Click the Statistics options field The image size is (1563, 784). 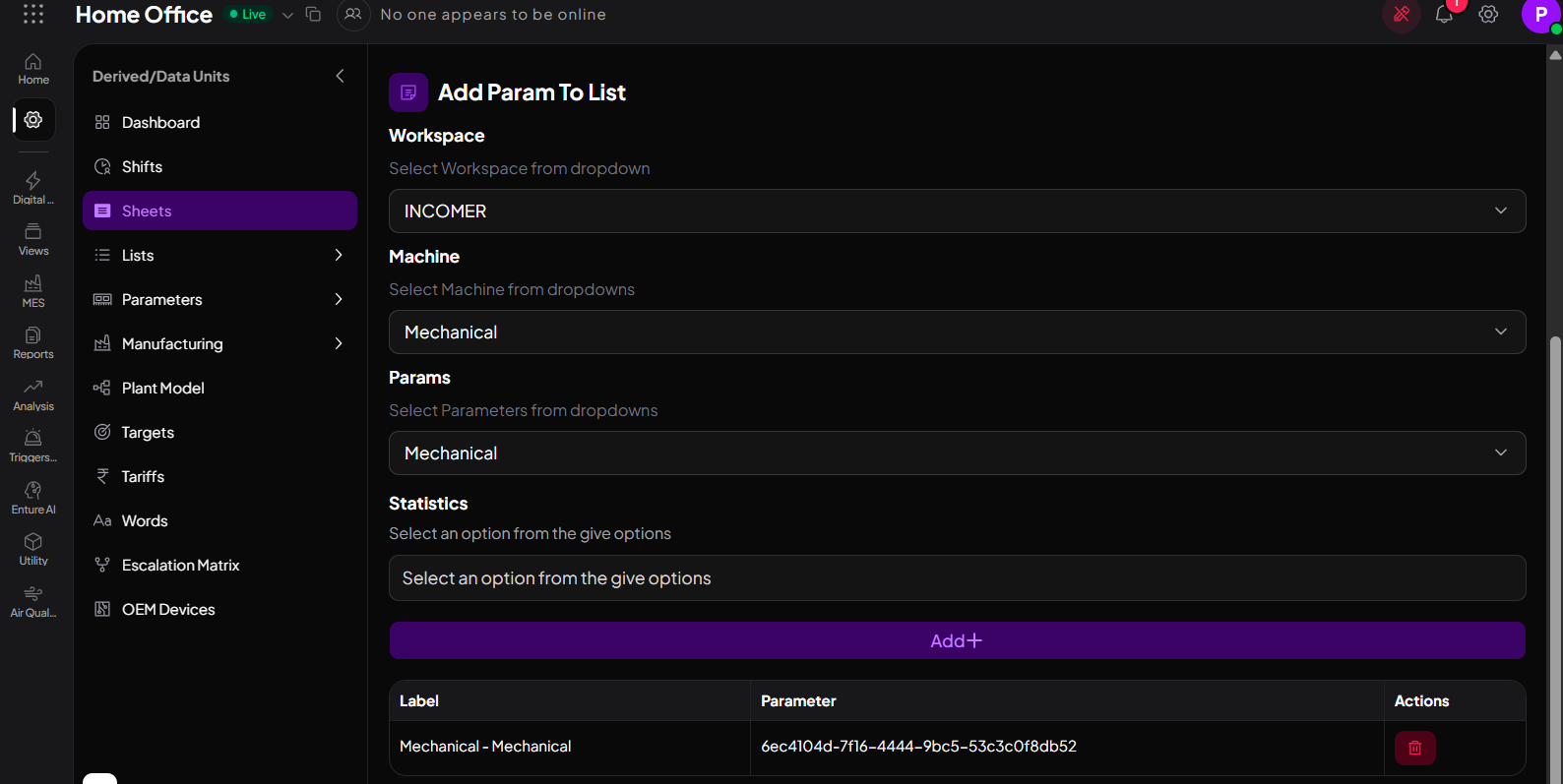(x=957, y=578)
